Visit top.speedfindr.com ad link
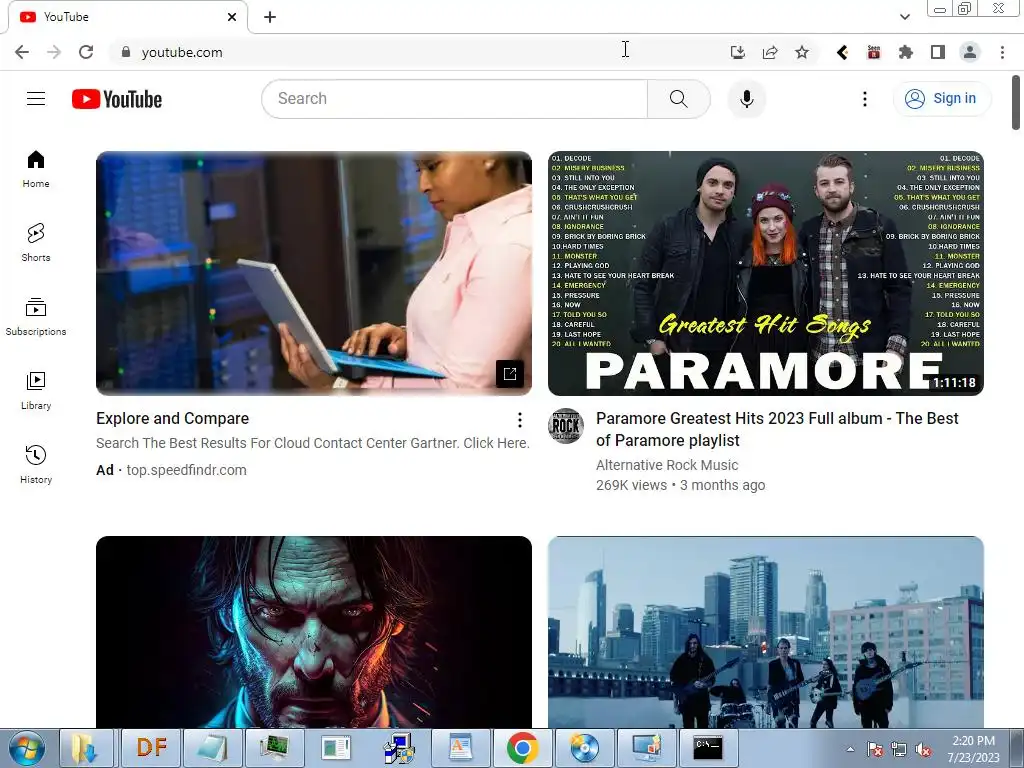 point(186,470)
